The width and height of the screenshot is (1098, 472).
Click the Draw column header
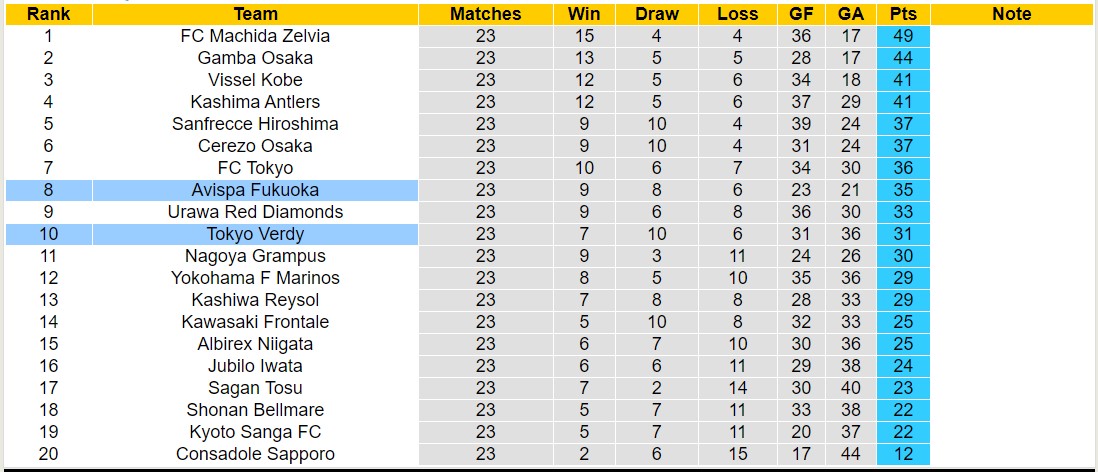[656, 14]
